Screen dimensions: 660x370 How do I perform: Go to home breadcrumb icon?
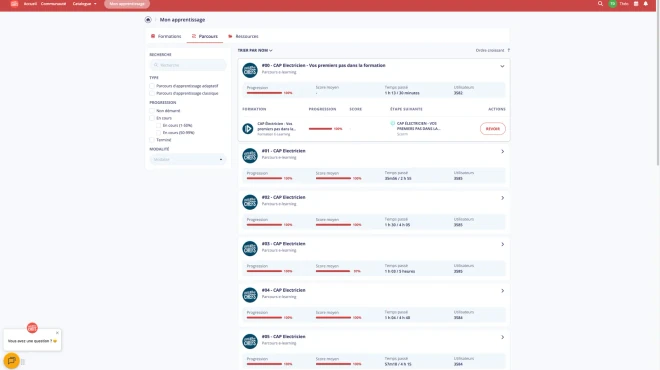(x=148, y=20)
